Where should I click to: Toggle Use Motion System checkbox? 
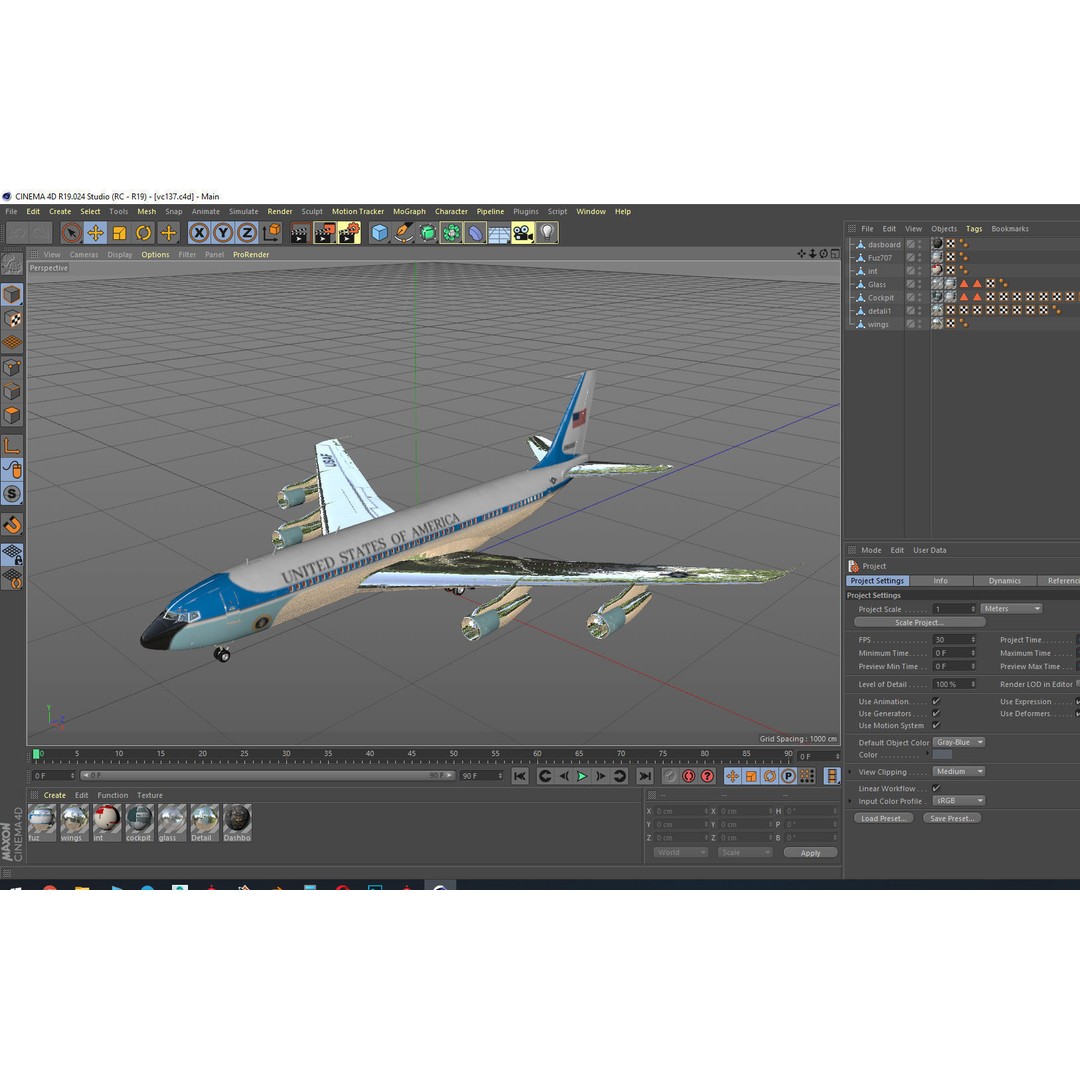coord(936,725)
